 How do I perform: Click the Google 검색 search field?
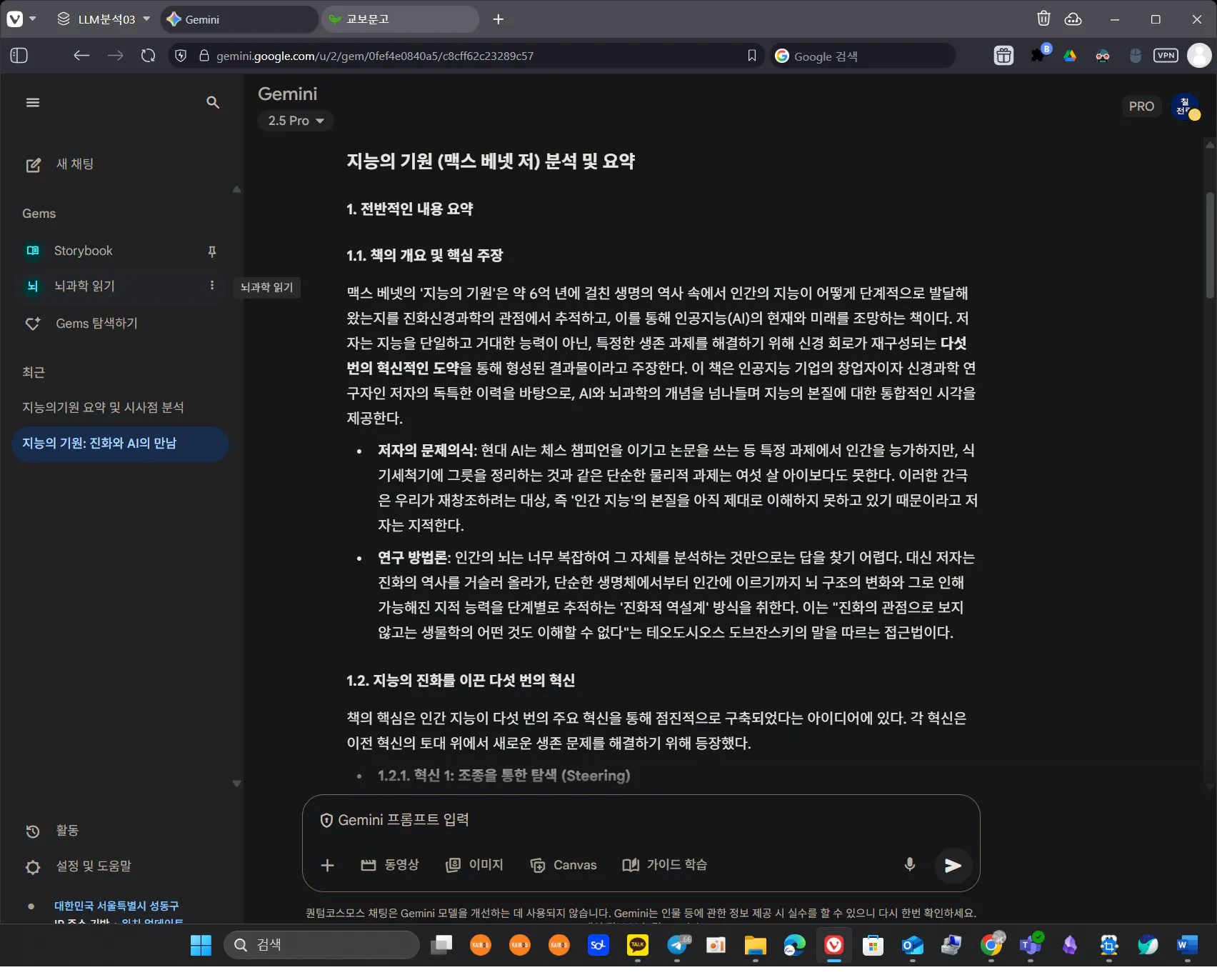click(863, 56)
